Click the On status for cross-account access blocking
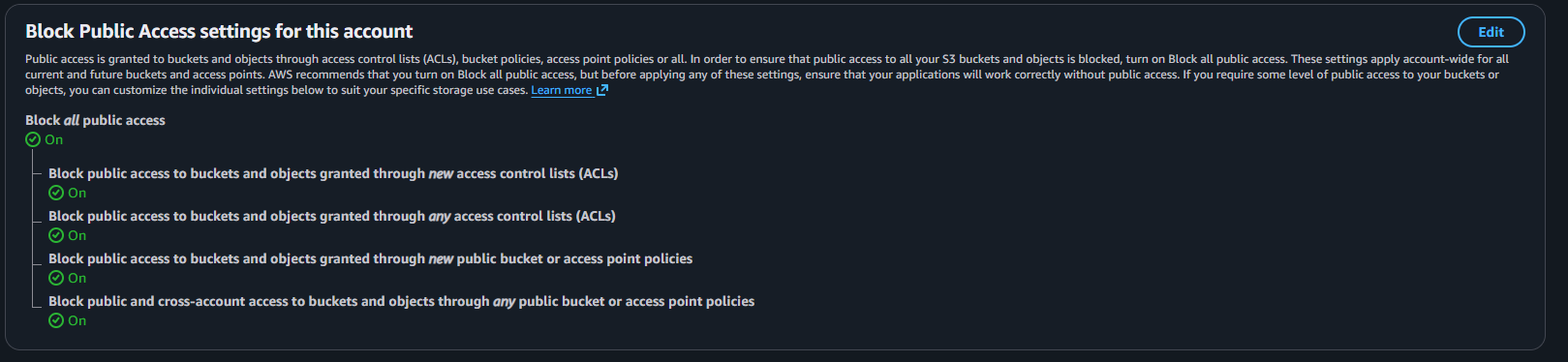The image size is (1568, 362). point(77,320)
